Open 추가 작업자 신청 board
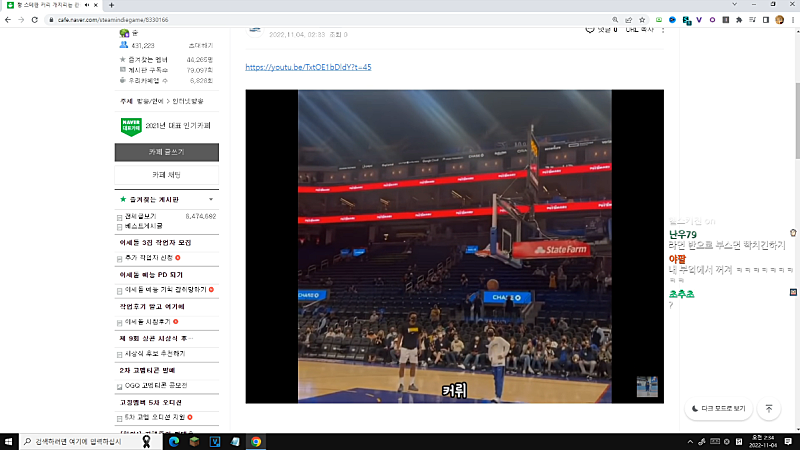Image resolution: width=800 pixels, height=450 pixels. pyautogui.click(x=149, y=258)
